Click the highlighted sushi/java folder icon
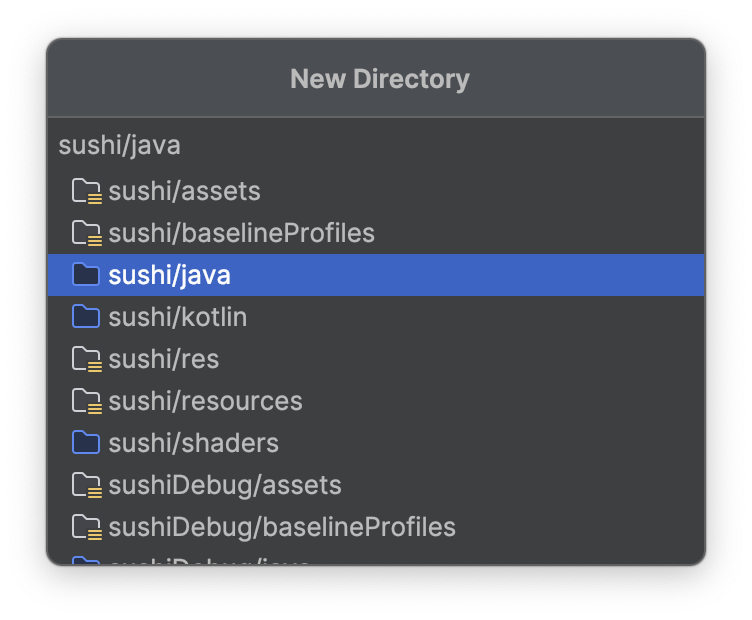752x620 pixels. pos(87,275)
